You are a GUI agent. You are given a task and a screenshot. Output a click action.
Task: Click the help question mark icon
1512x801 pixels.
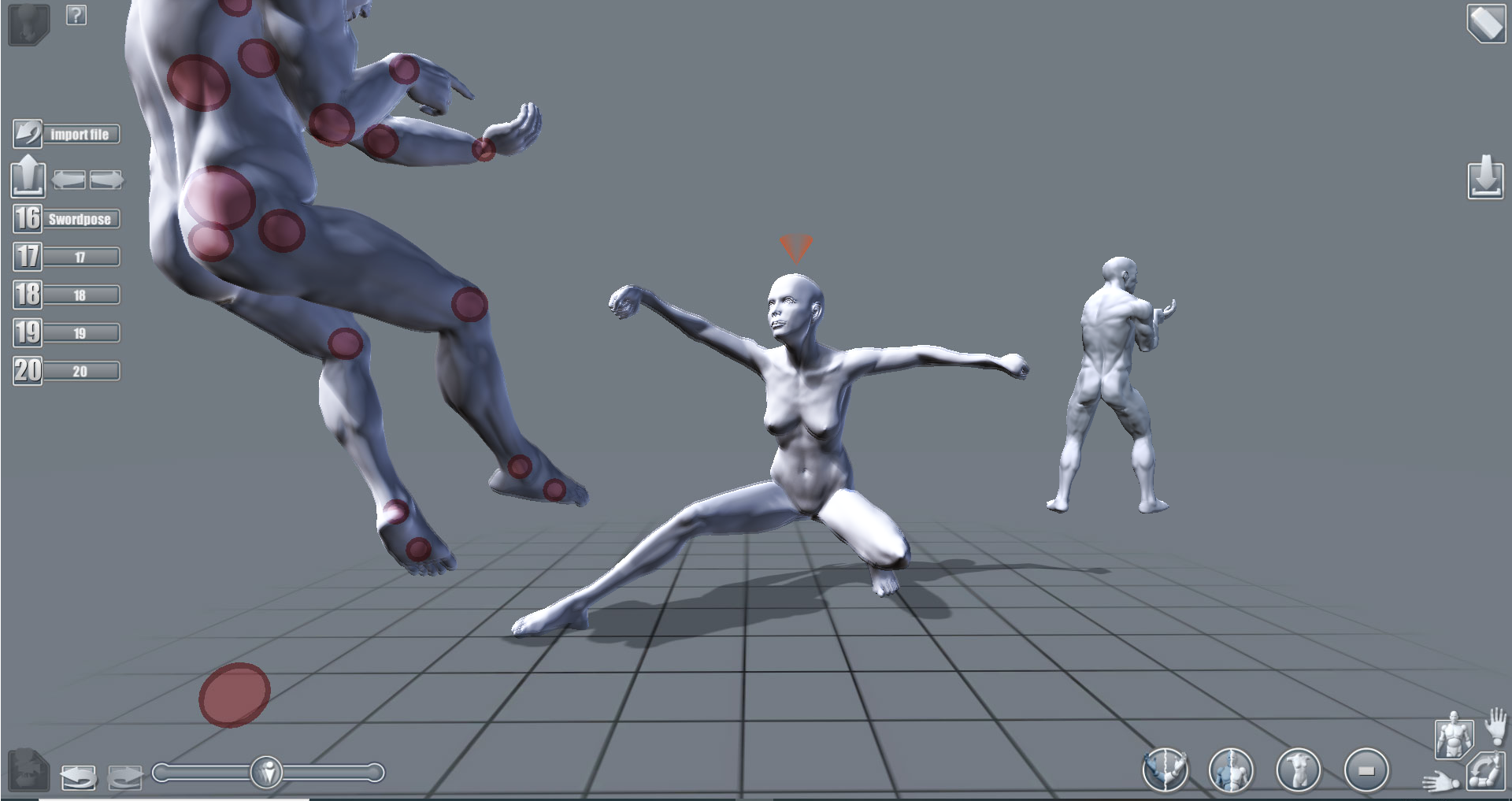pyautogui.click(x=76, y=15)
